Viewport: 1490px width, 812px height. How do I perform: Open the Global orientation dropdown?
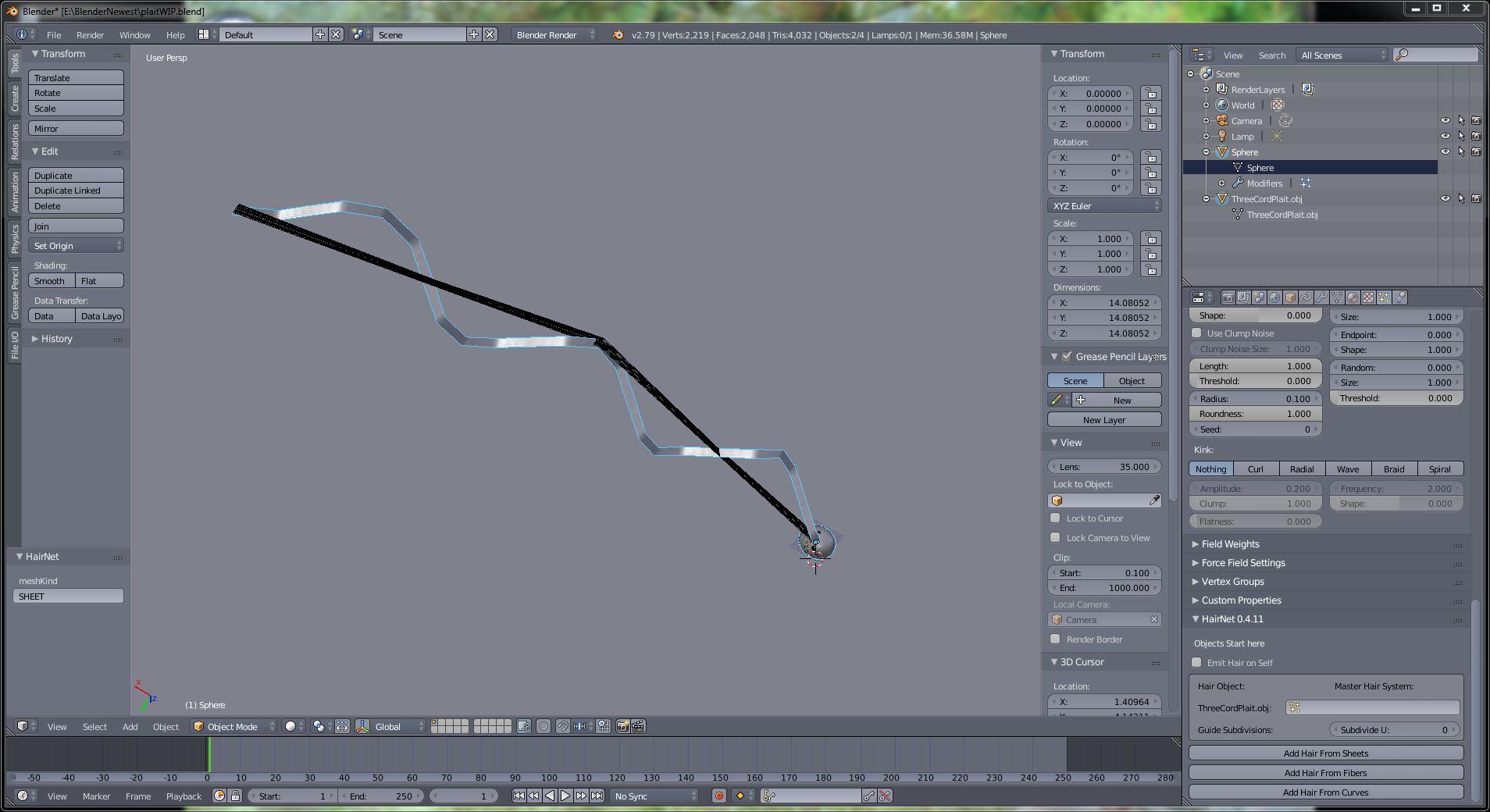(399, 726)
